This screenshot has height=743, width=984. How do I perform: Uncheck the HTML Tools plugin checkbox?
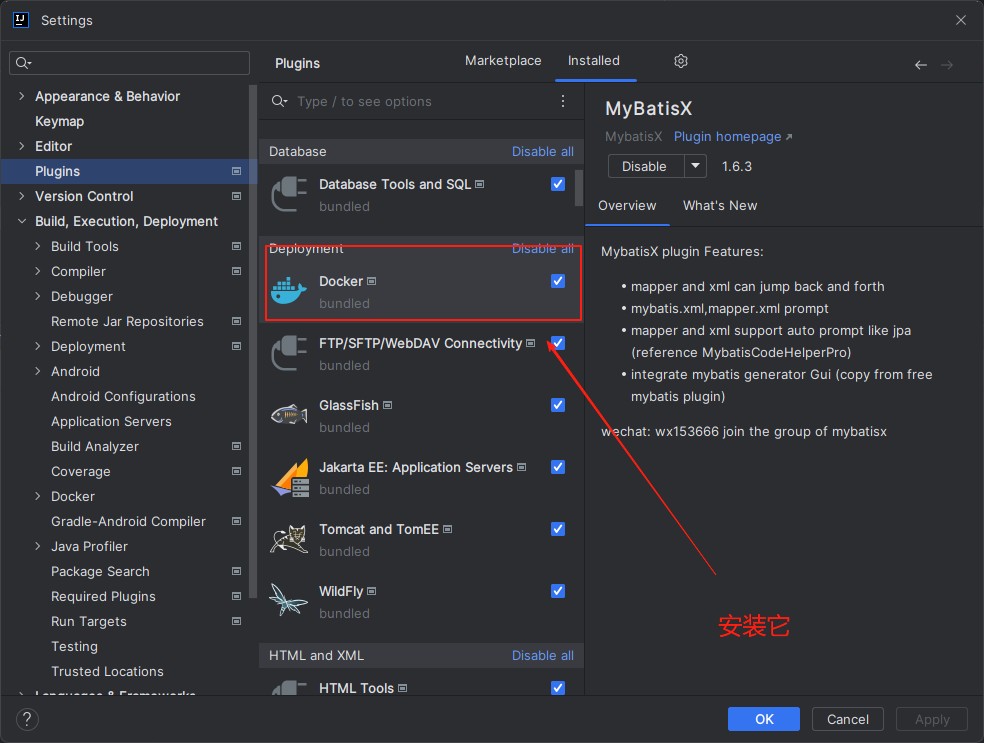558,688
